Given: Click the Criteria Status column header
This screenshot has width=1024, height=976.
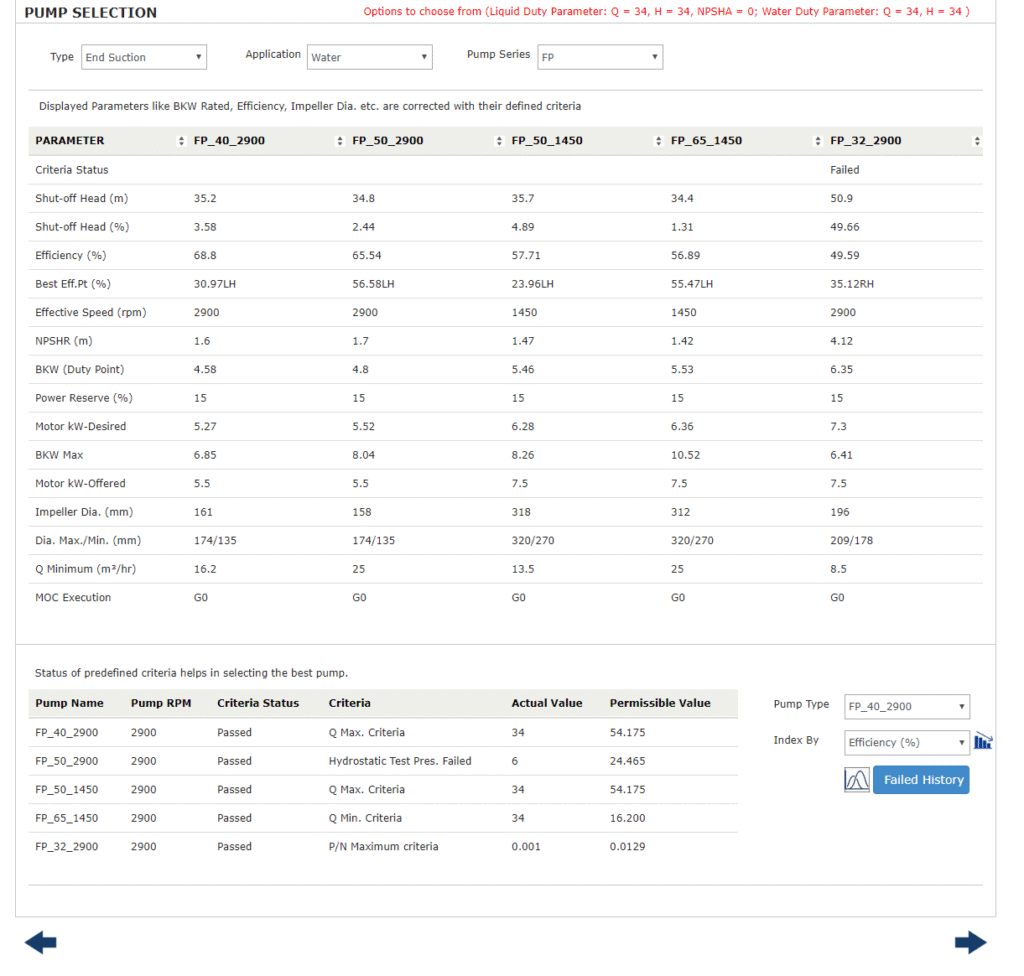Looking at the screenshot, I should pos(258,703).
